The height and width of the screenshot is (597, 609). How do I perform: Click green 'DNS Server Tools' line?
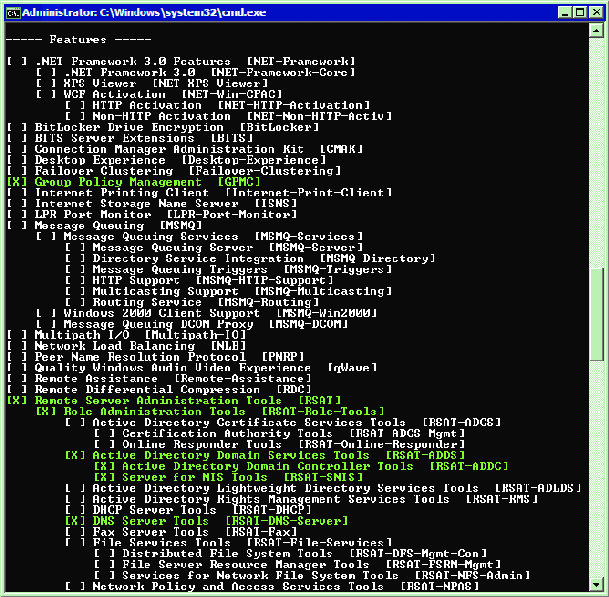pos(207,521)
